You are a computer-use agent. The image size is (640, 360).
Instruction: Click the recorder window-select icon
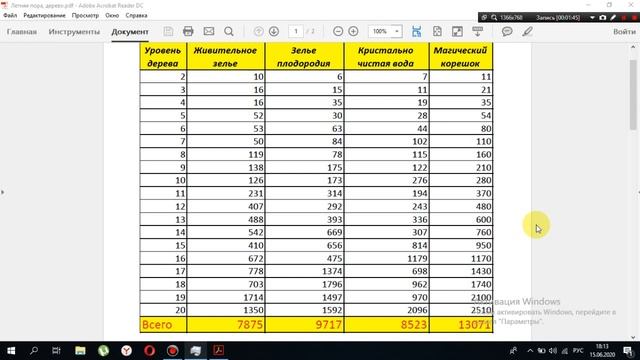click(484, 18)
